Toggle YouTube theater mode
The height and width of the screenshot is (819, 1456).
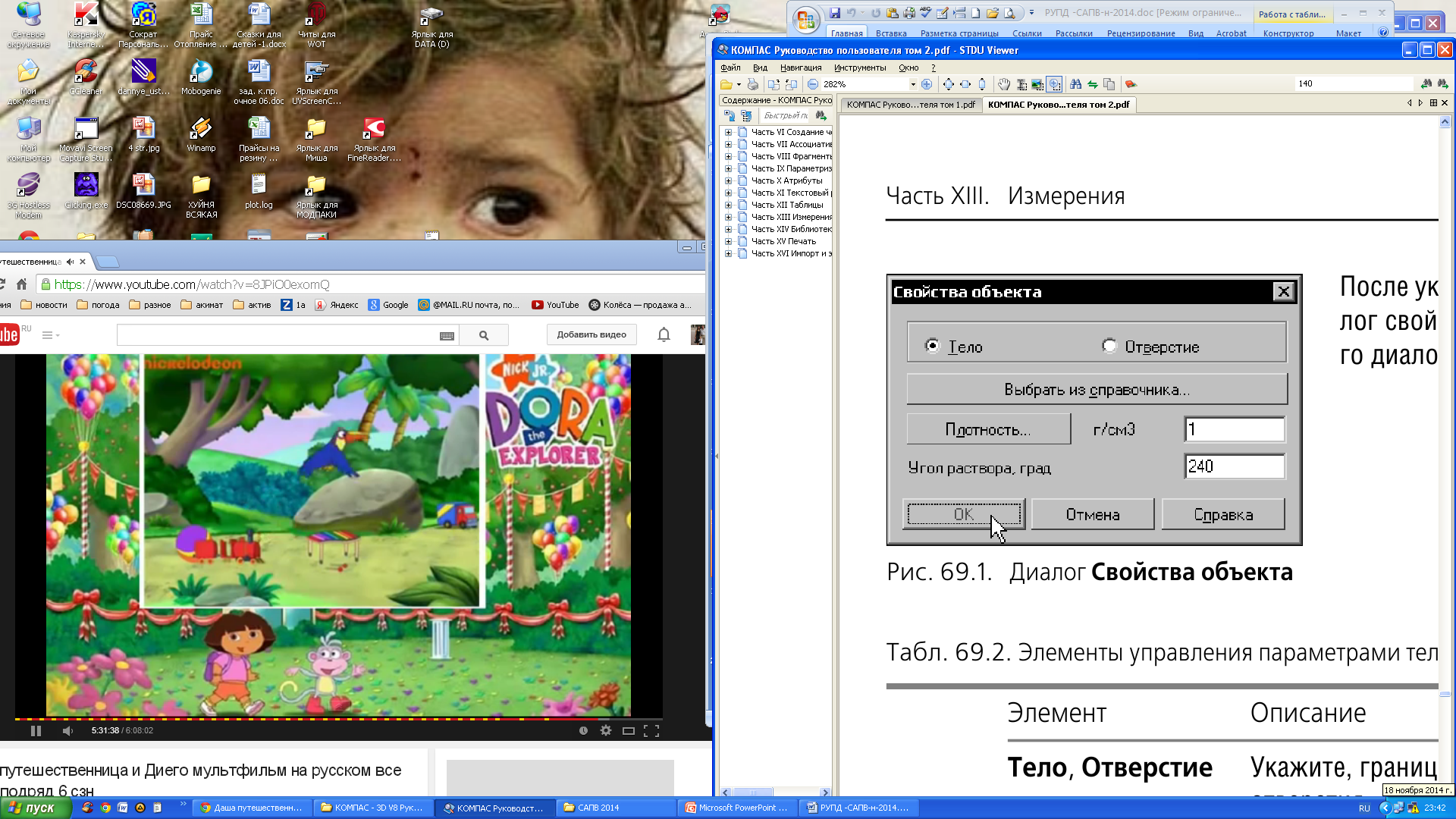click(629, 730)
